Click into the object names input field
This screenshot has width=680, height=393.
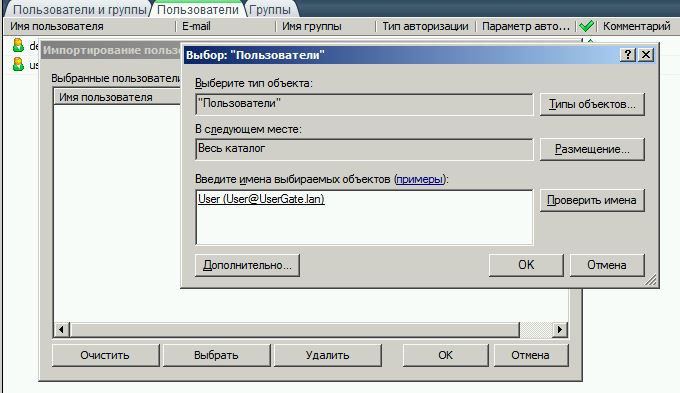tap(364, 217)
